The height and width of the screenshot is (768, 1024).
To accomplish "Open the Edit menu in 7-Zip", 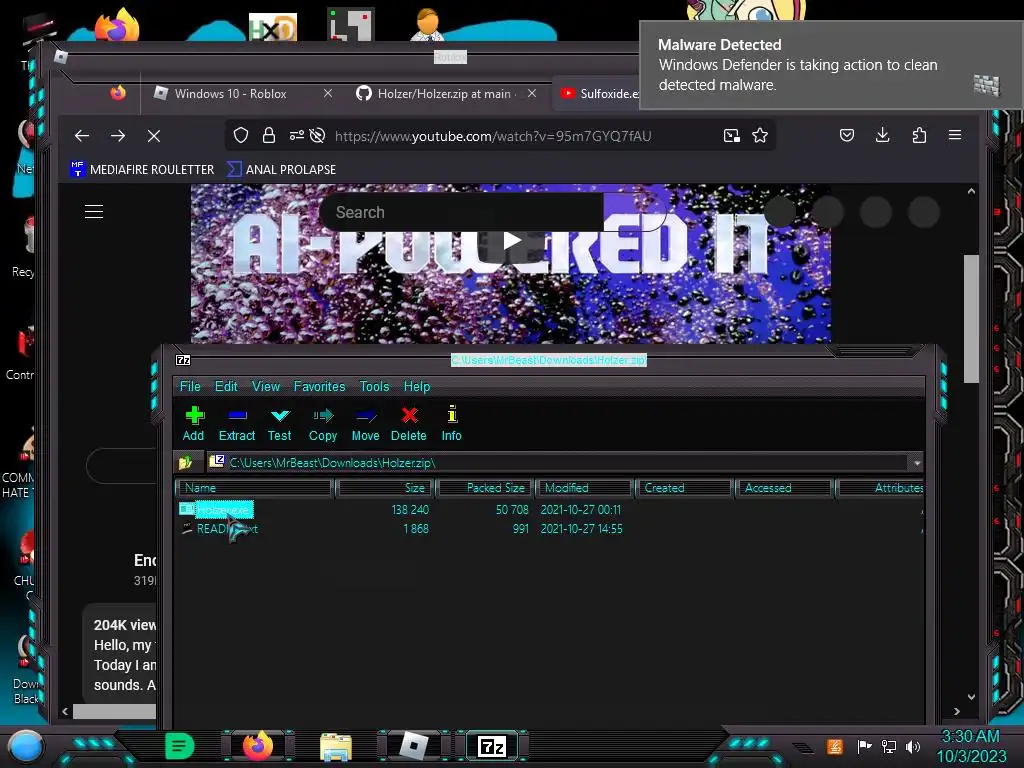I will 226,387.
